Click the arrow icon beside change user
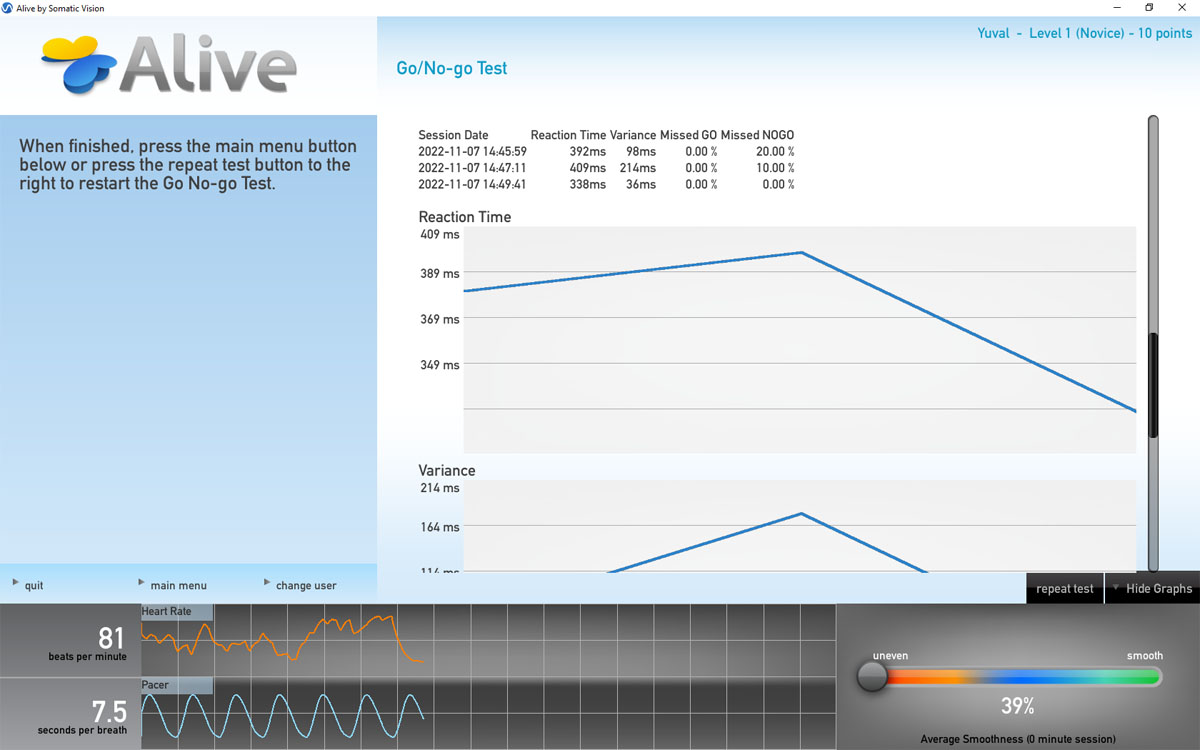This screenshot has height=750, width=1200. click(267, 582)
